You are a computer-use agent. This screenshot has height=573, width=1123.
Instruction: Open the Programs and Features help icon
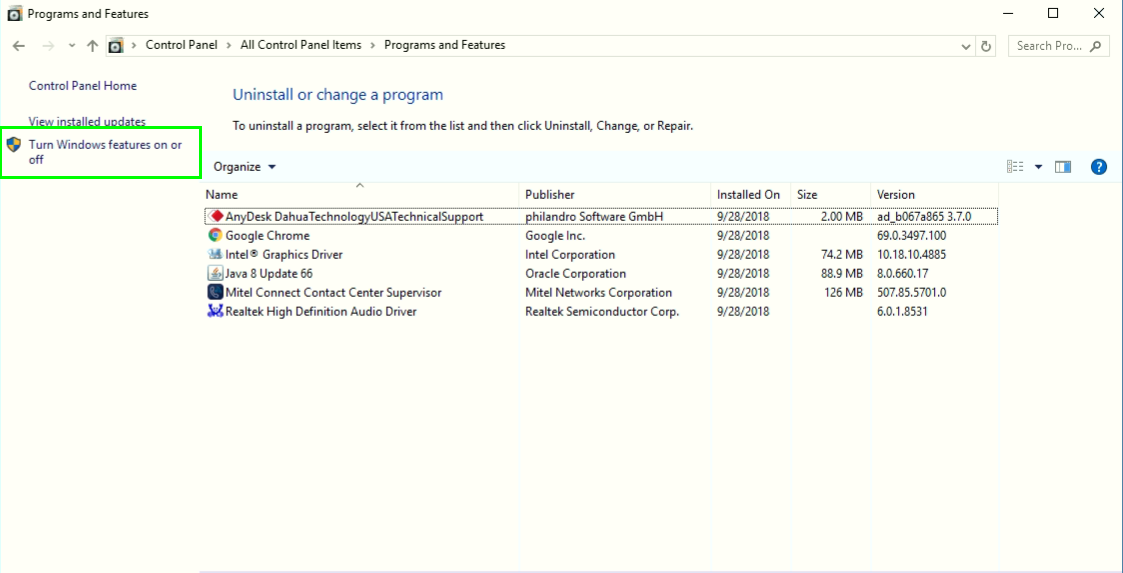1098,167
